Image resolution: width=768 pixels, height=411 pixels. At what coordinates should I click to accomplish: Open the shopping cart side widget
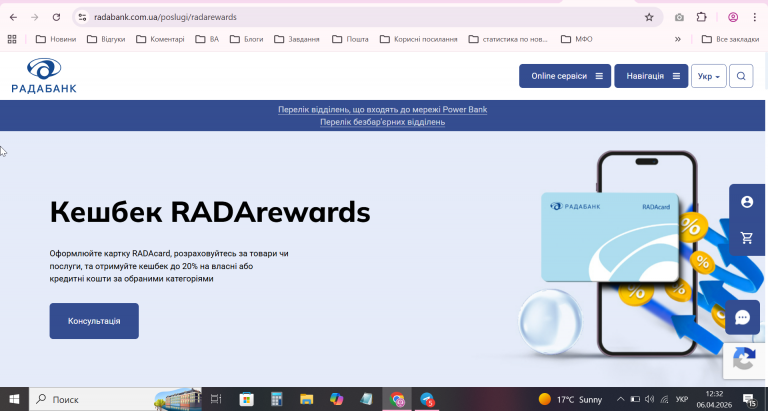pos(746,238)
